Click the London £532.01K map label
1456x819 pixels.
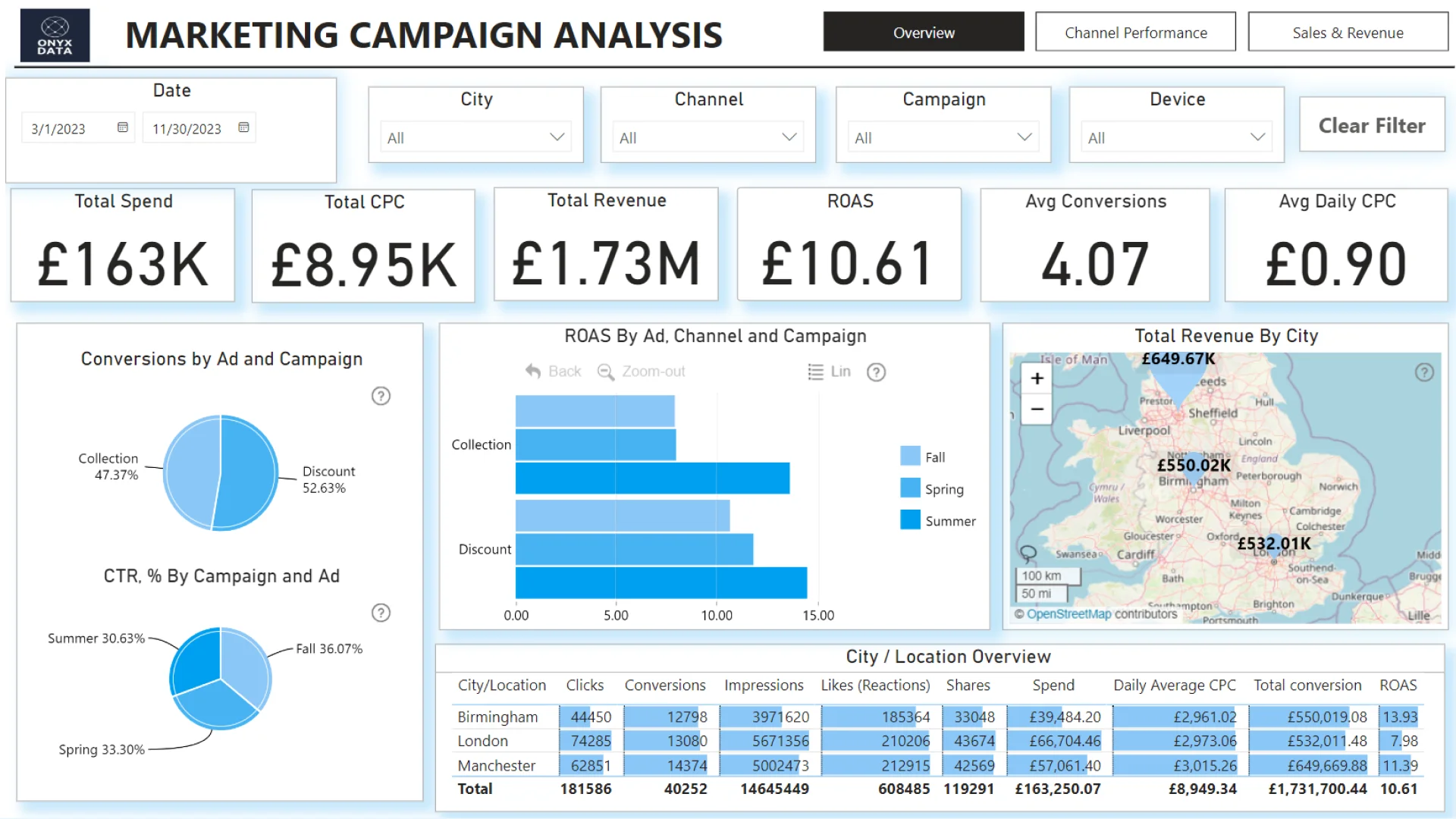[x=1274, y=543]
